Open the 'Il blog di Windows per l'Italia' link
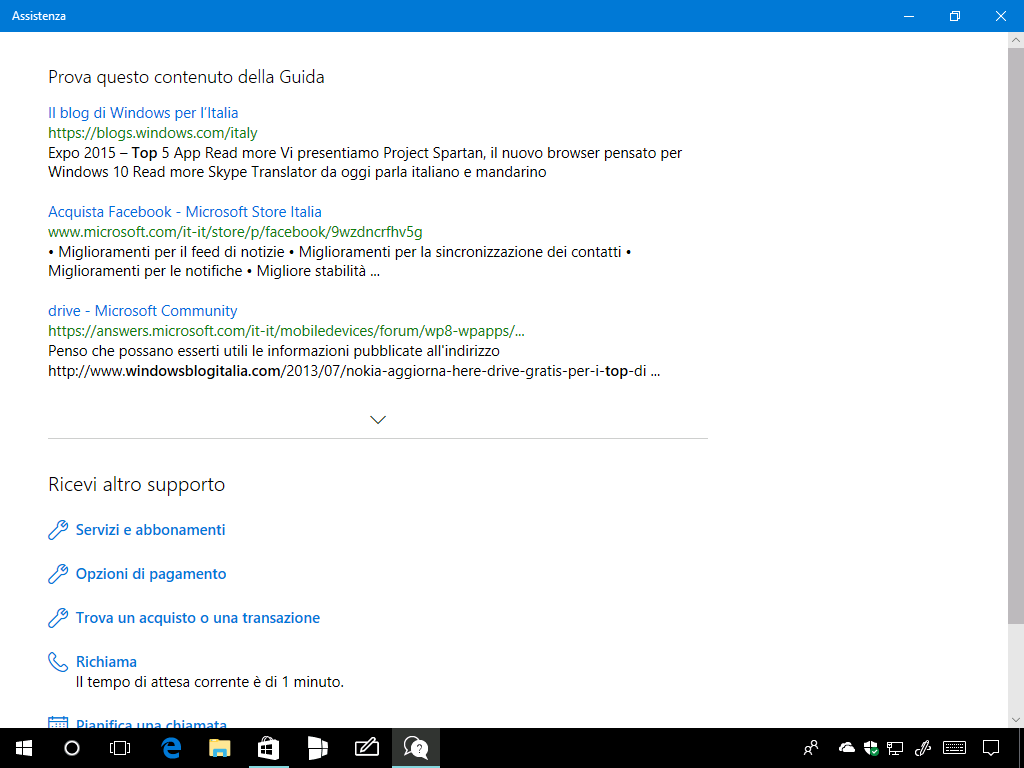 click(x=143, y=113)
